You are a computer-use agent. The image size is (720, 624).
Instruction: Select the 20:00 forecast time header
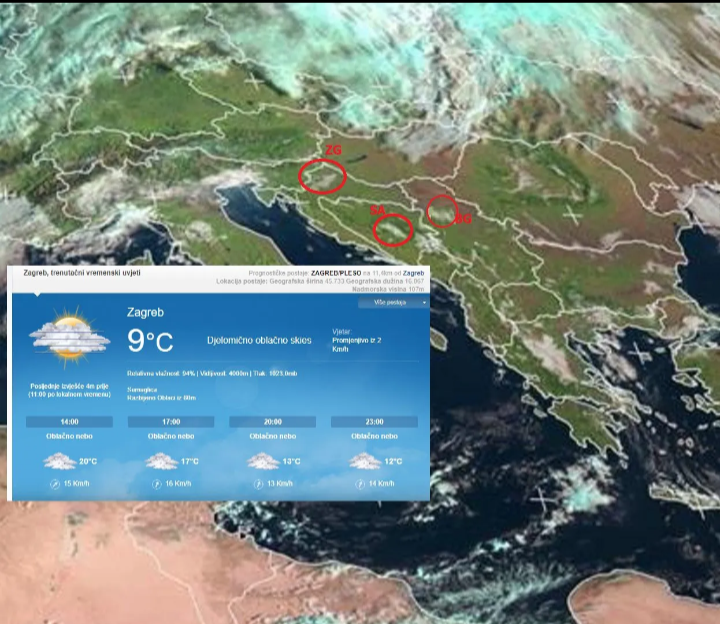[x=272, y=422]
